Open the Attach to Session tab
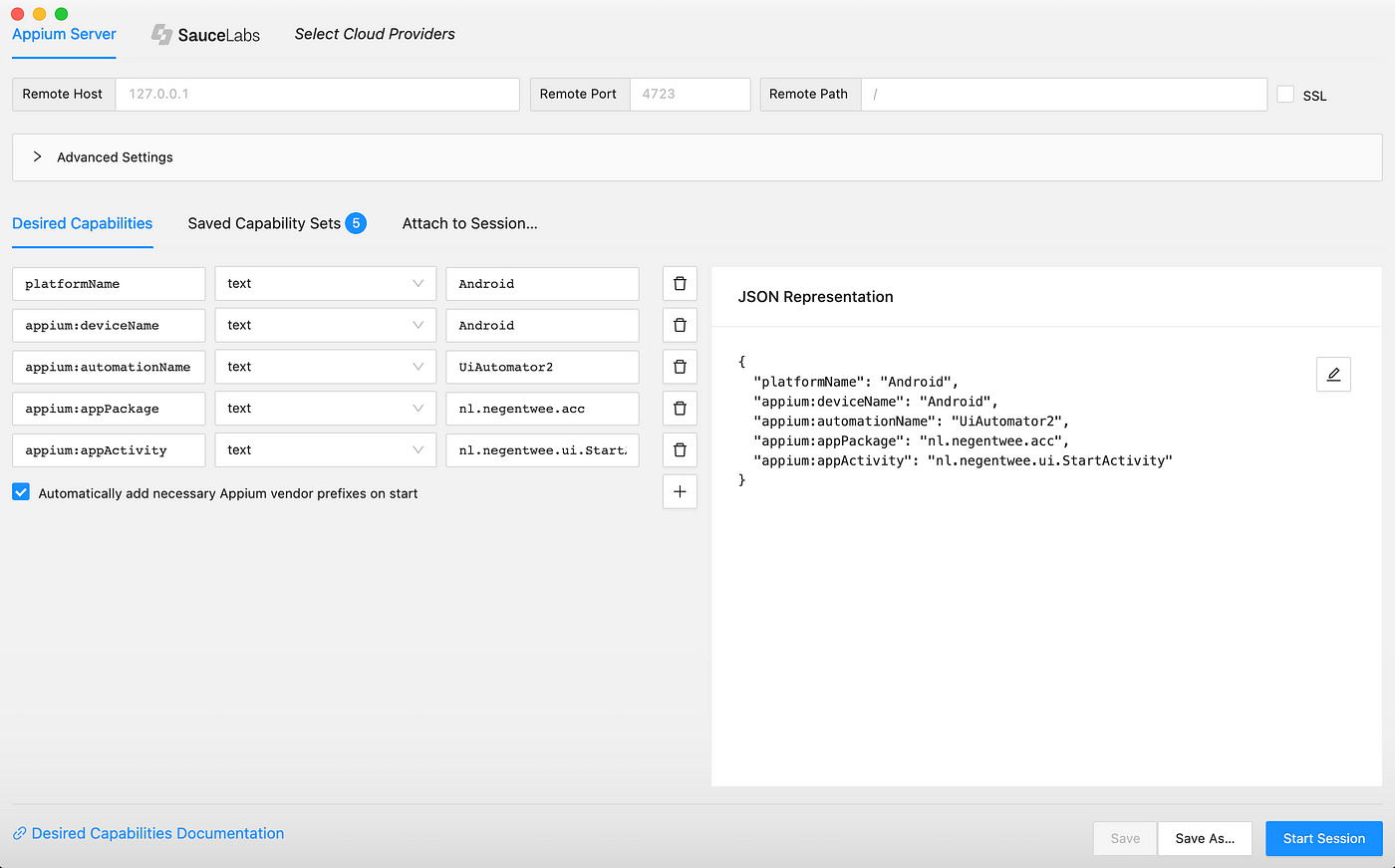Viewport: 1395px width, 868px height. click(x=470, y=223)
